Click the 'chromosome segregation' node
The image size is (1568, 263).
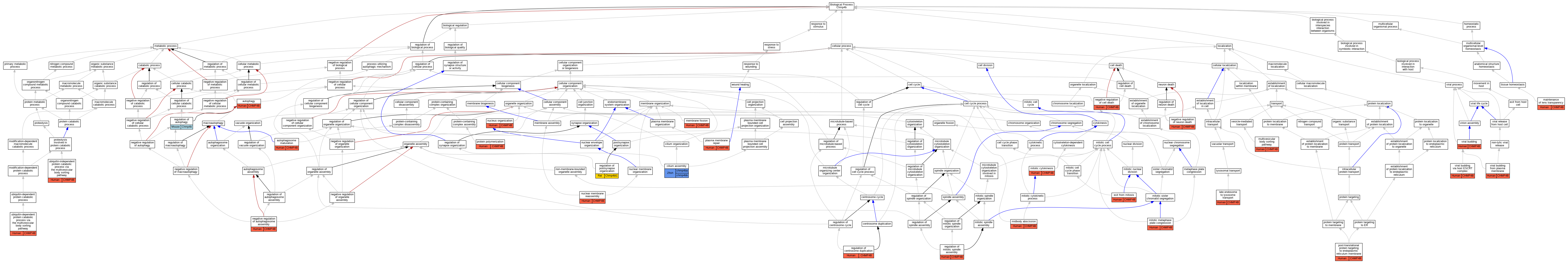pyautogui.click(x=1066, y=123)
